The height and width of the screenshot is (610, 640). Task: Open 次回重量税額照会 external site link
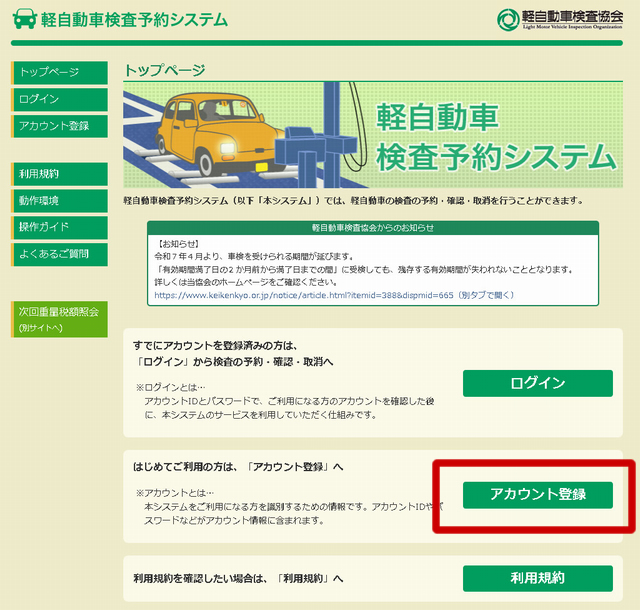(x=60, y=319)
